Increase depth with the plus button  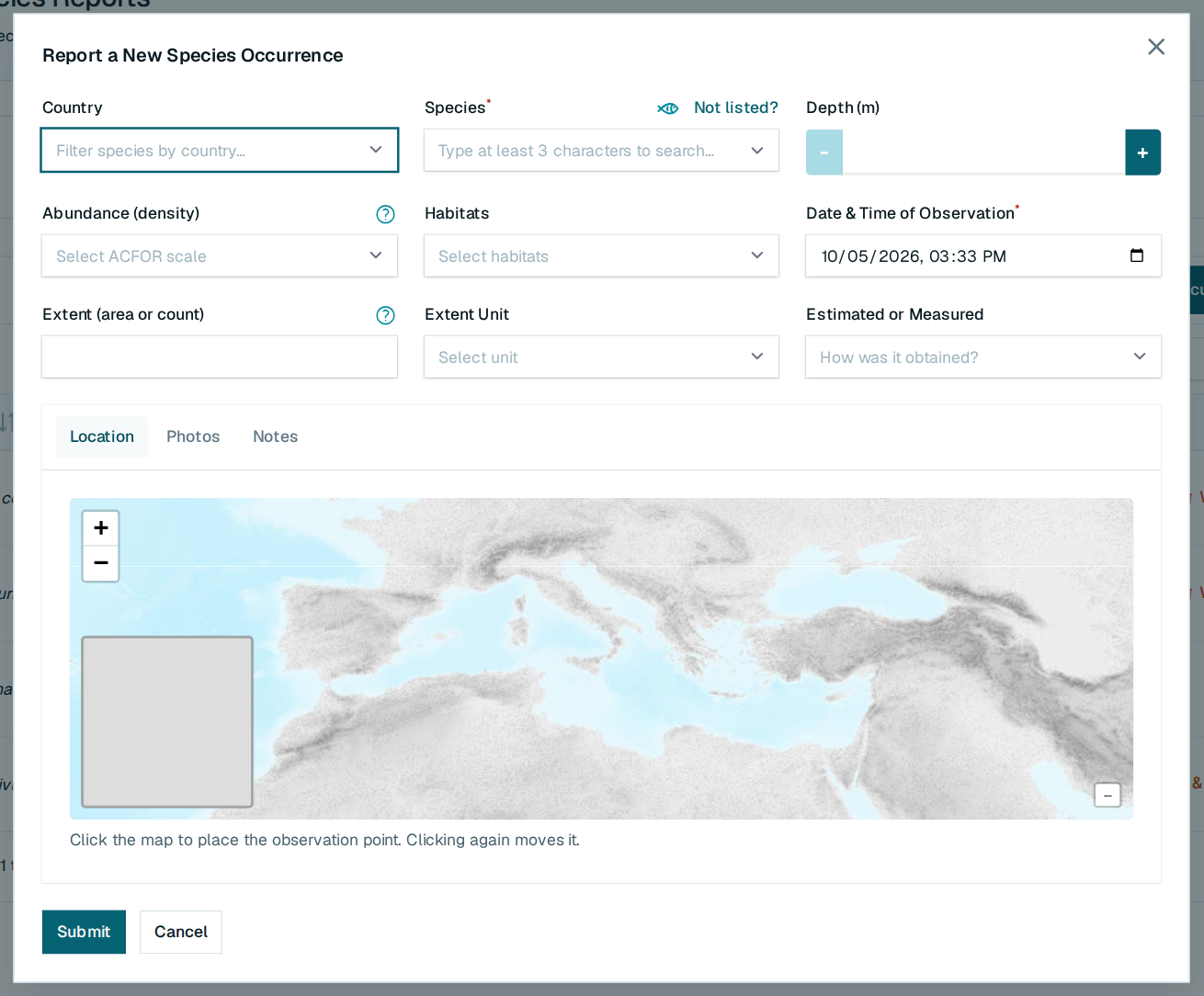coord(1142,153)
